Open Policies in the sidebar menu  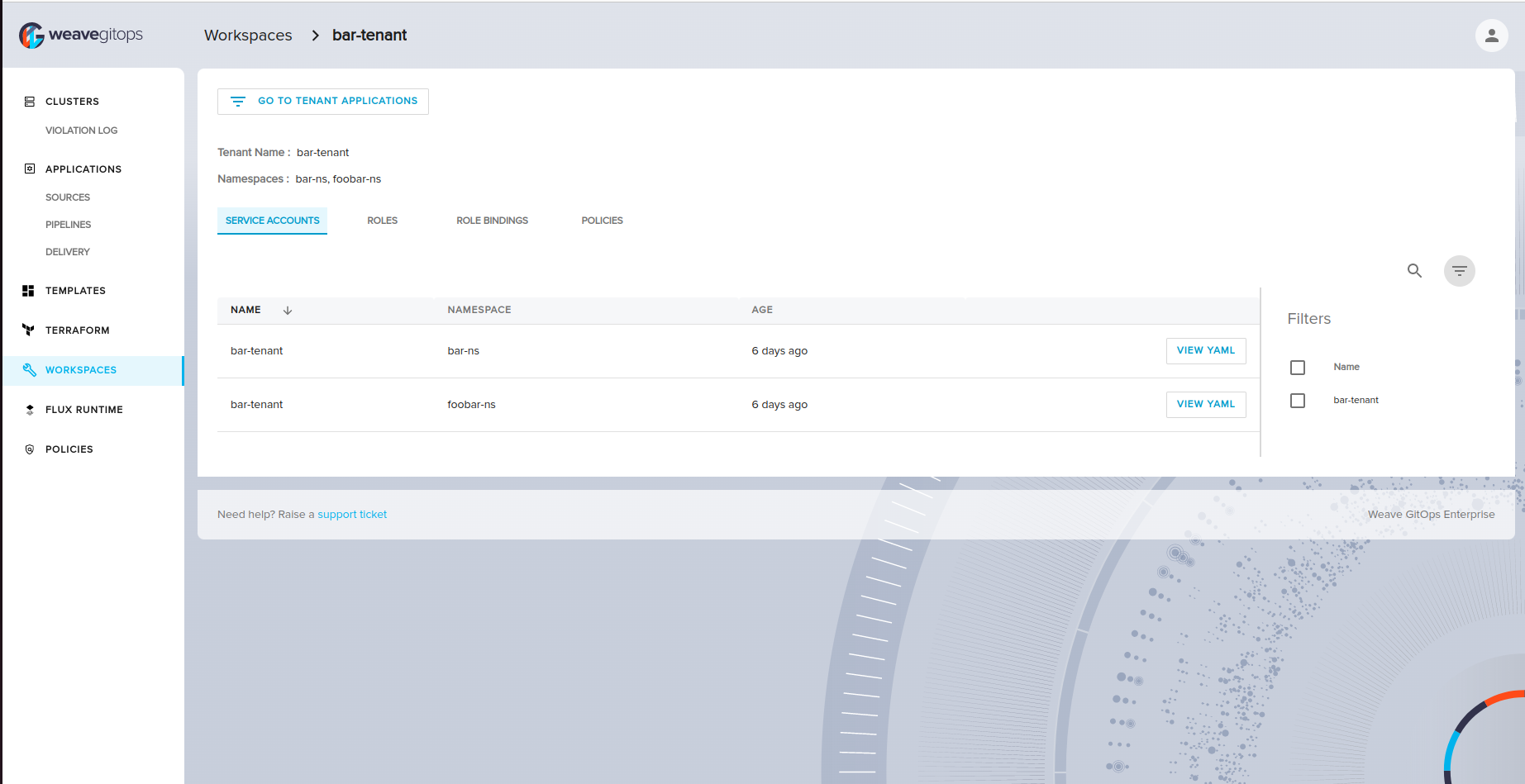pyautogui.click(x=69, y=449)
